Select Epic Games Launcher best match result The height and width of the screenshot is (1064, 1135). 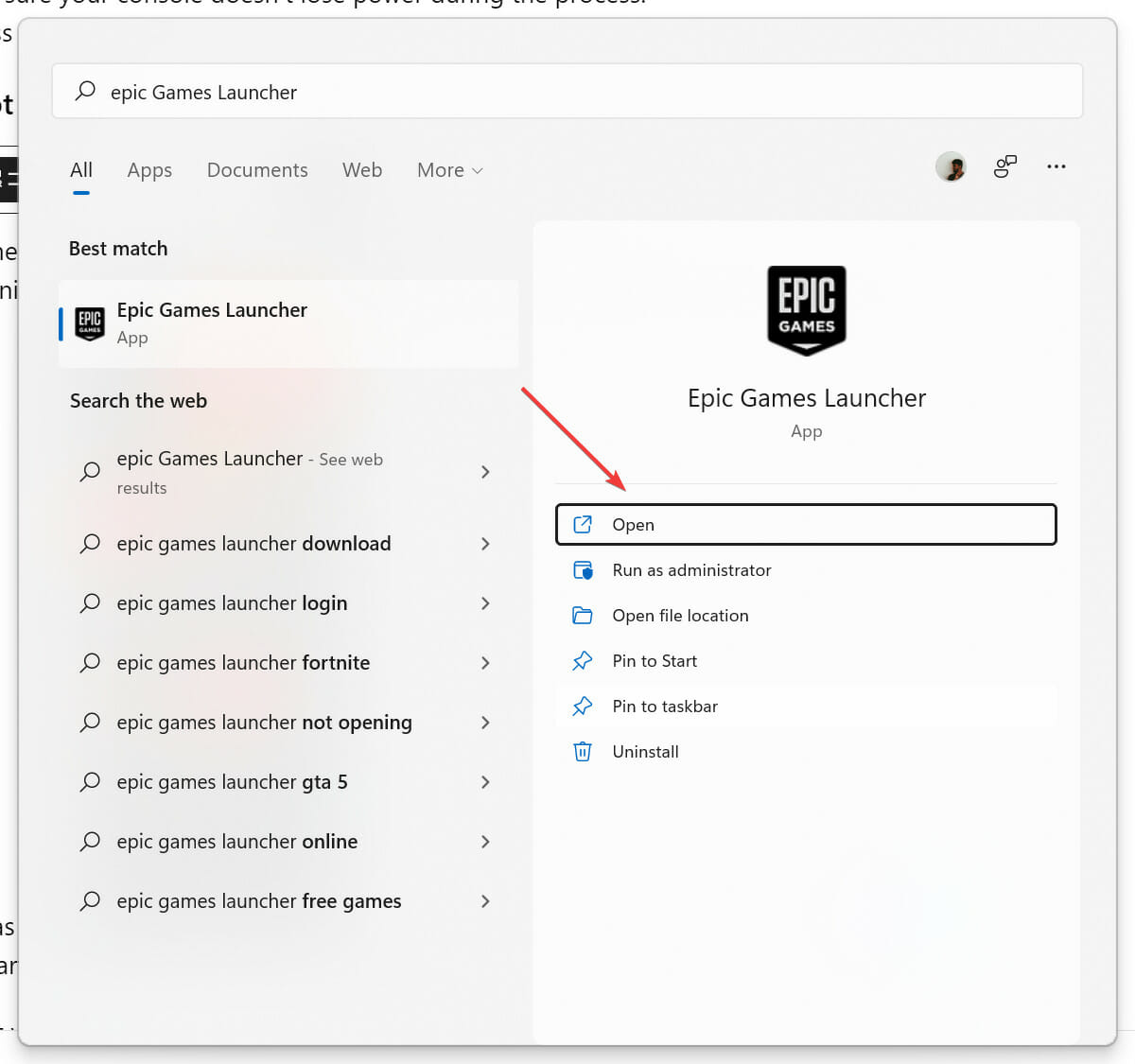tap(288, 323)
